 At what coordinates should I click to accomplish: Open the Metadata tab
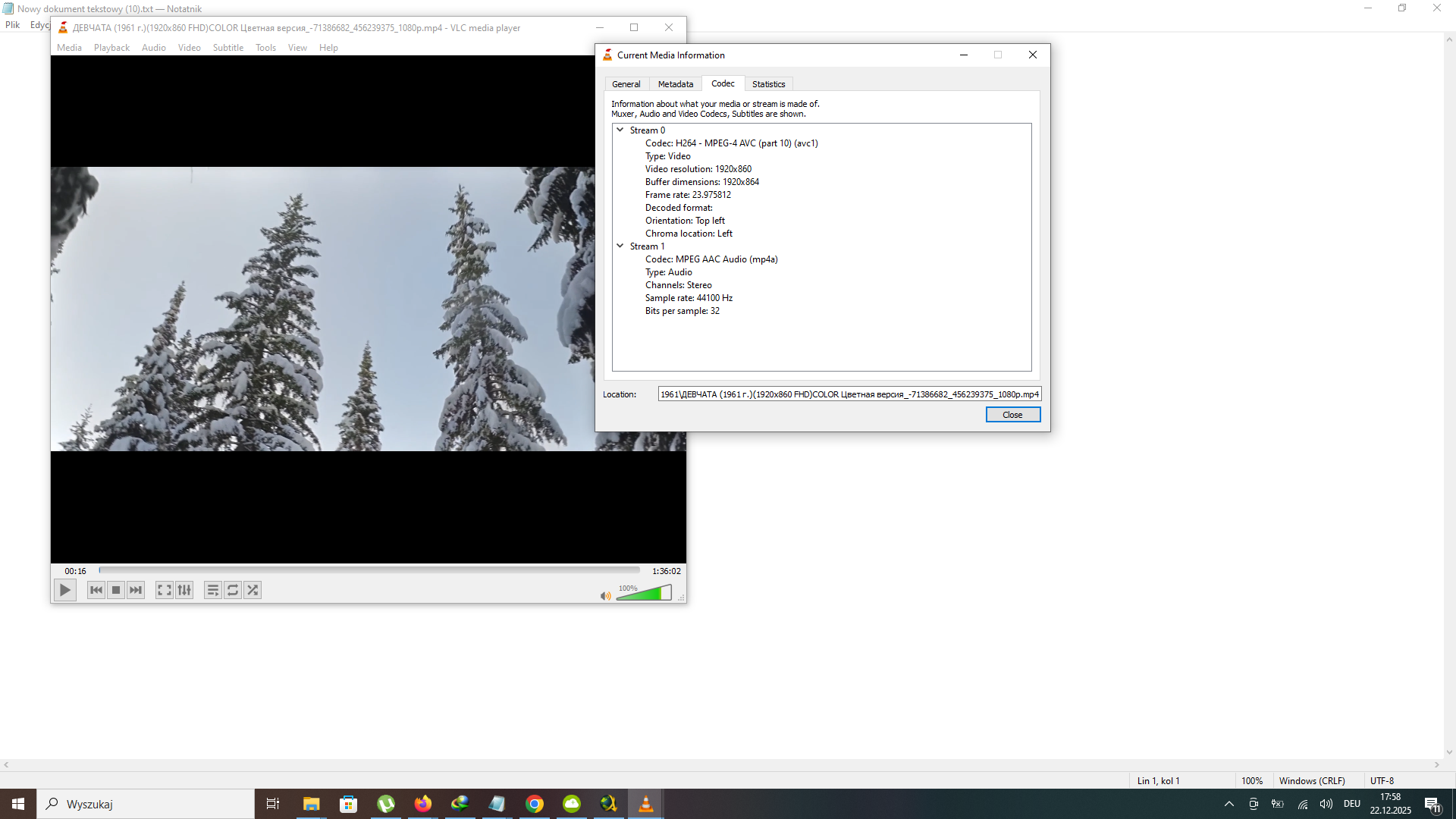675,84
